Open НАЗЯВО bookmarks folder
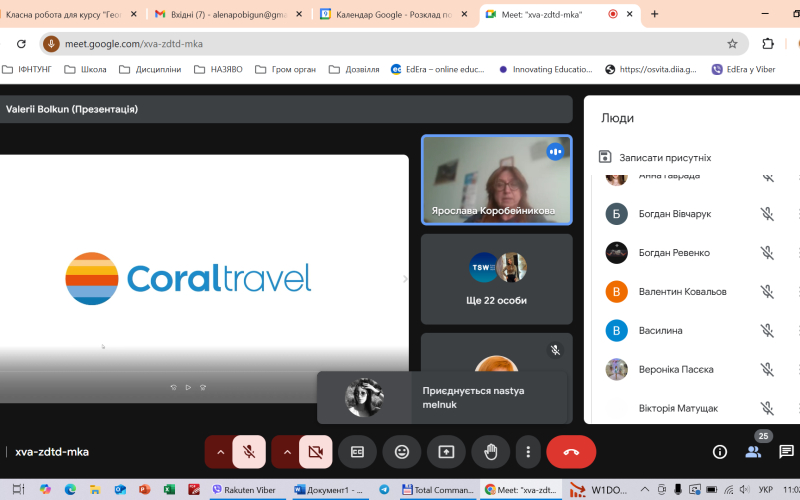Viewport: 800px width, 500px height. (x=218, y=69)
